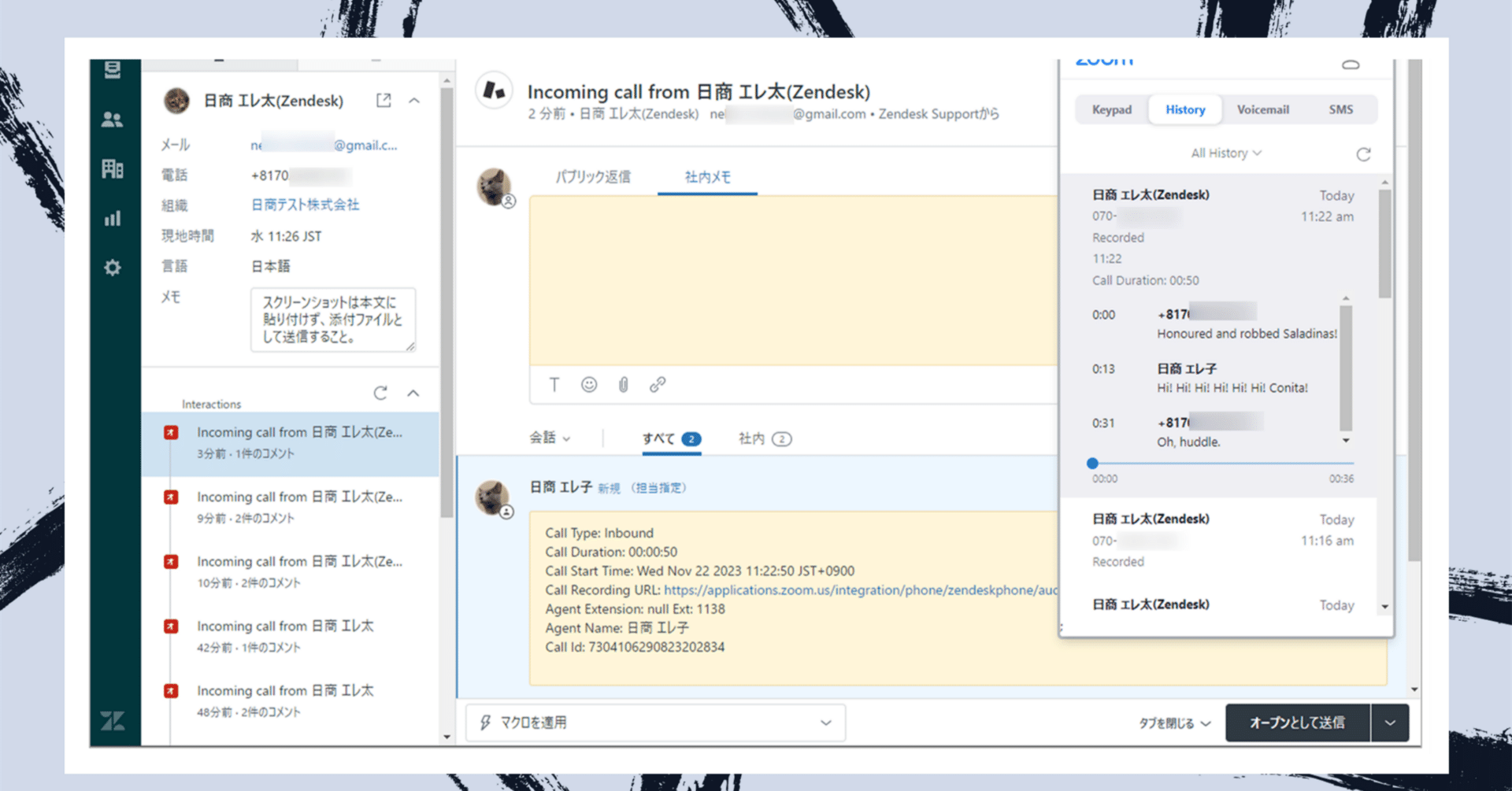The height and width of the screenshot is (791, 1512).
Task: Attach a file with the paperclip icon
Action: tap(623, 385)
